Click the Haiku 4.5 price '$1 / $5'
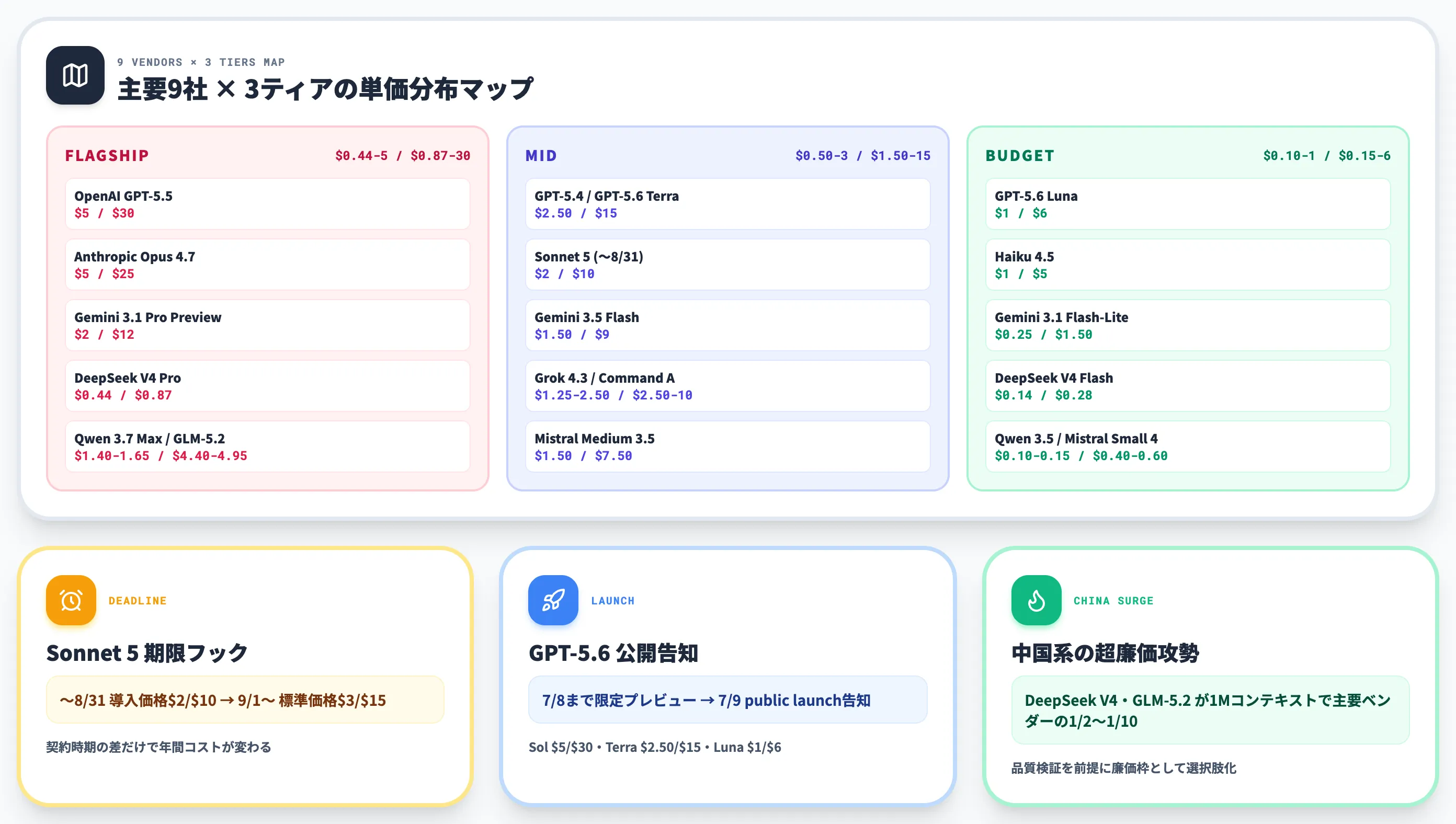Image resolution: width=1456 pixels, height=824 pixels. 1021,274
